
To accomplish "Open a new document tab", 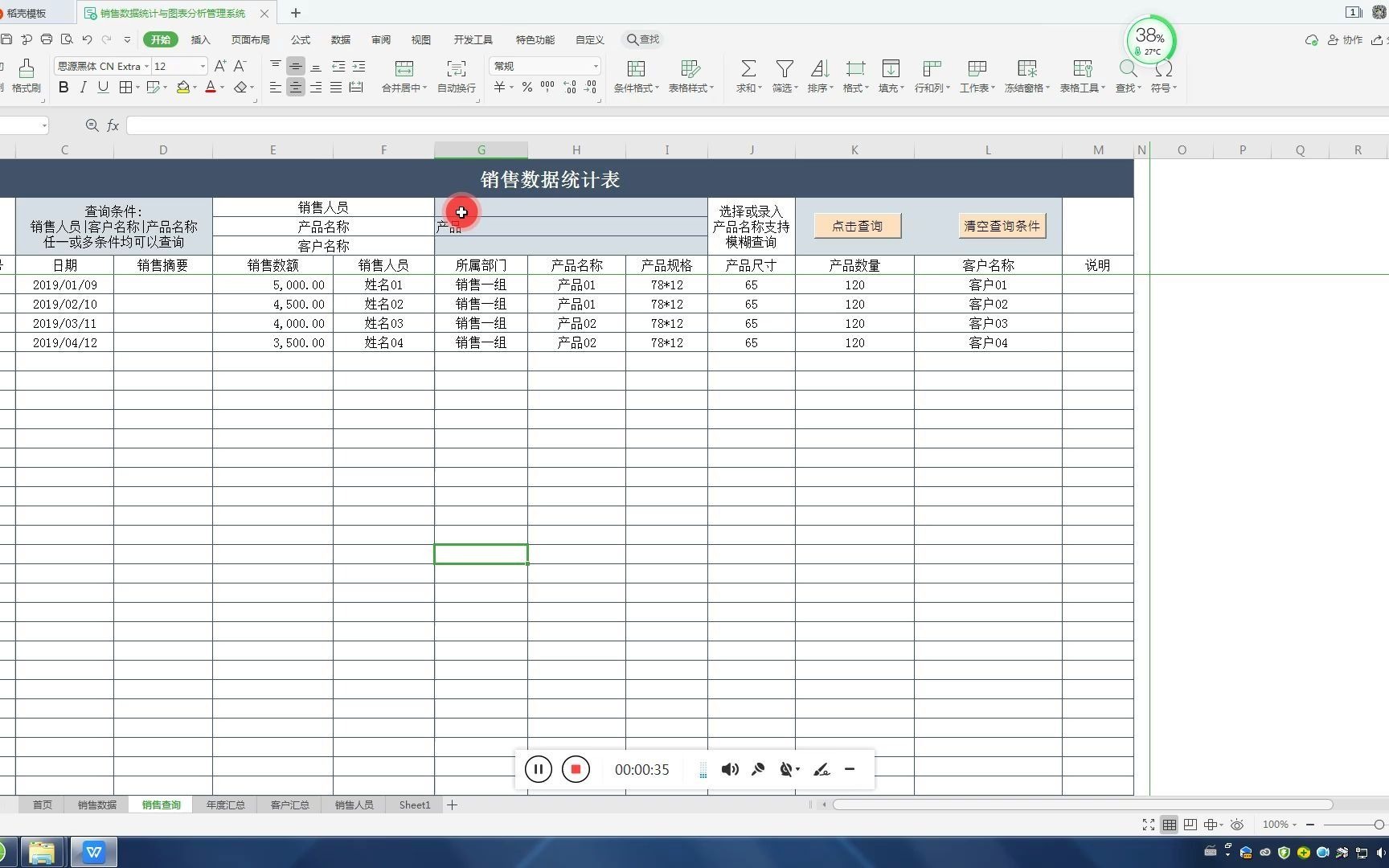I will [296, 13].
